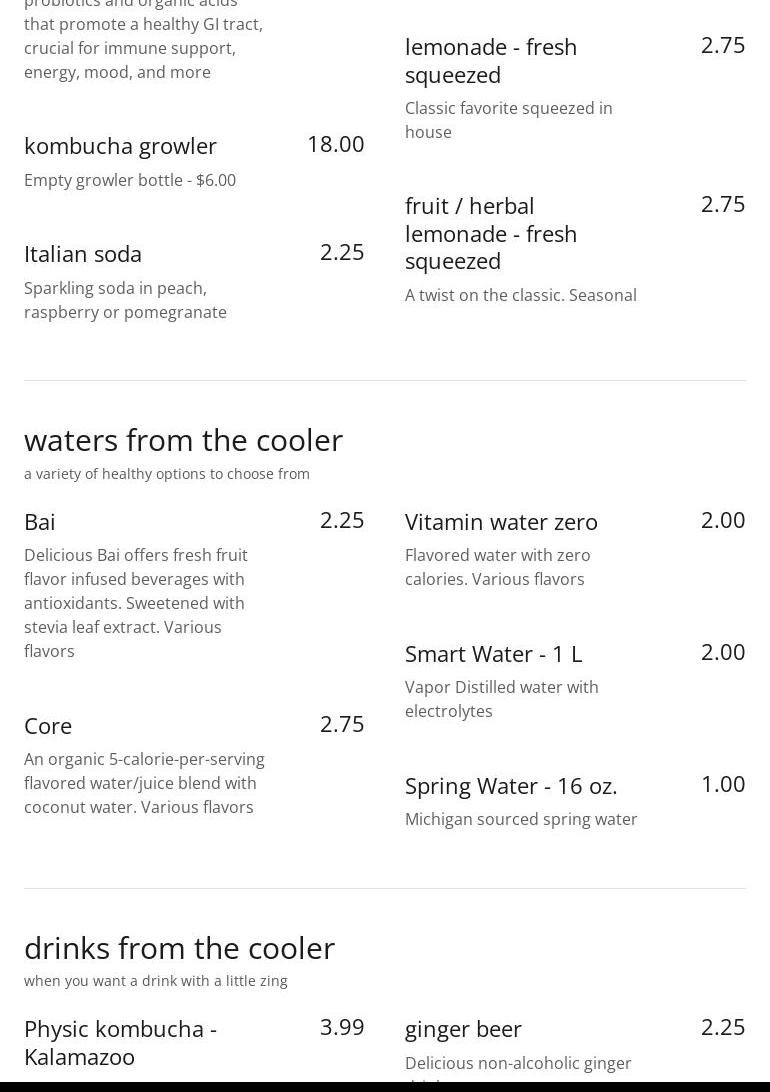Open the Physic kombucha - Kalamazoo item

pos(120,1042)
